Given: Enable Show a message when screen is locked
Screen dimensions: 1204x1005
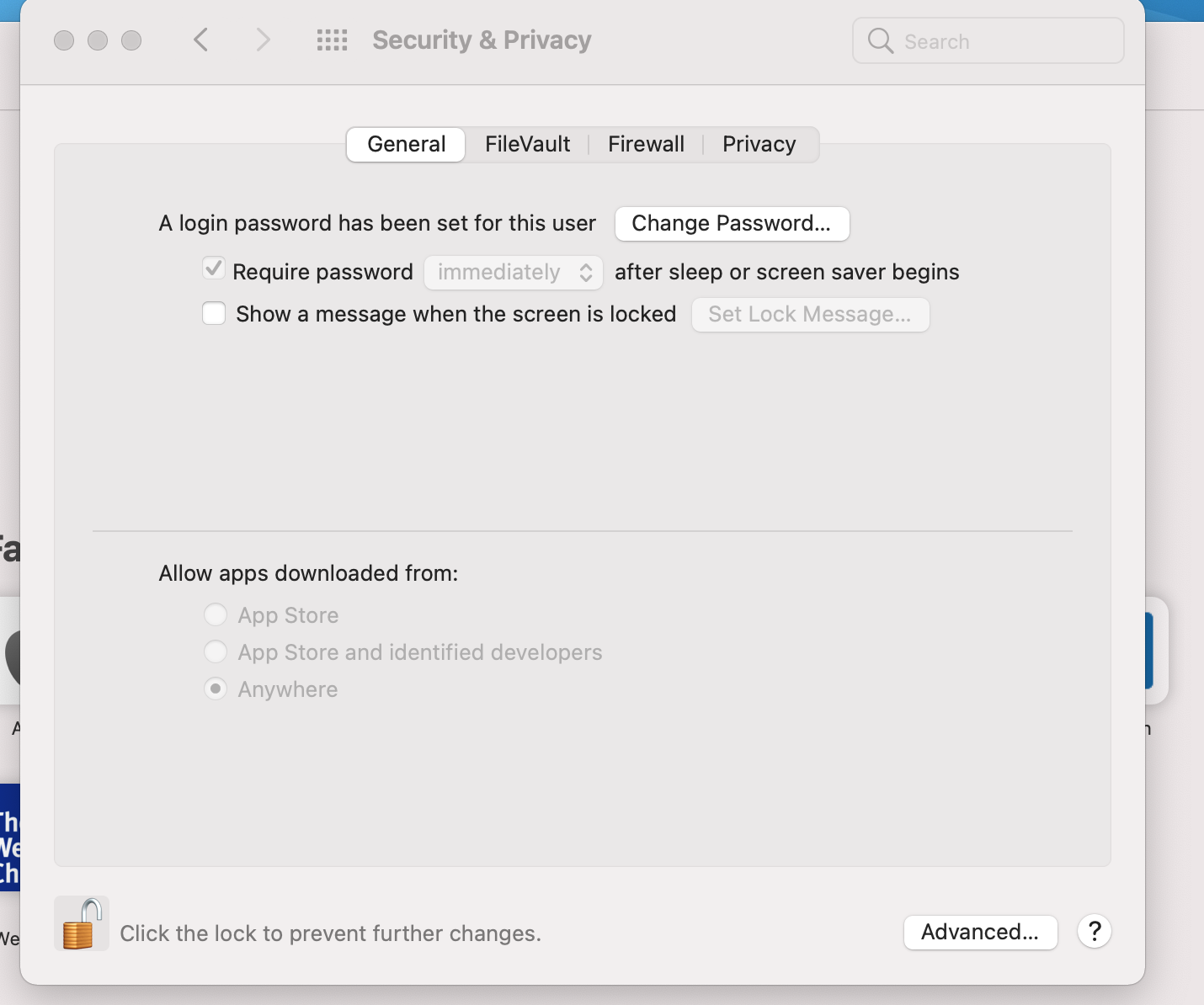Looking at the screenshot, I should click(x=214, y=314).
